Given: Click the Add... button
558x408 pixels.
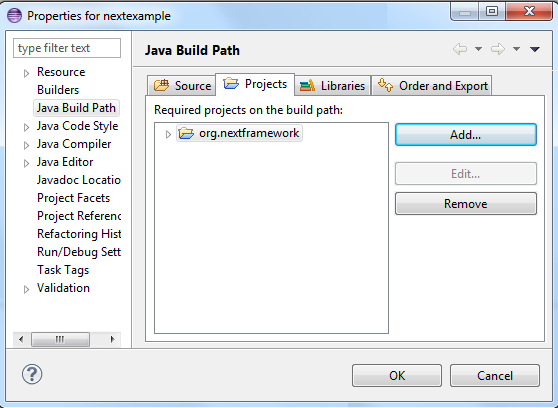Looking at the screenshot, I should pos(466,135).
